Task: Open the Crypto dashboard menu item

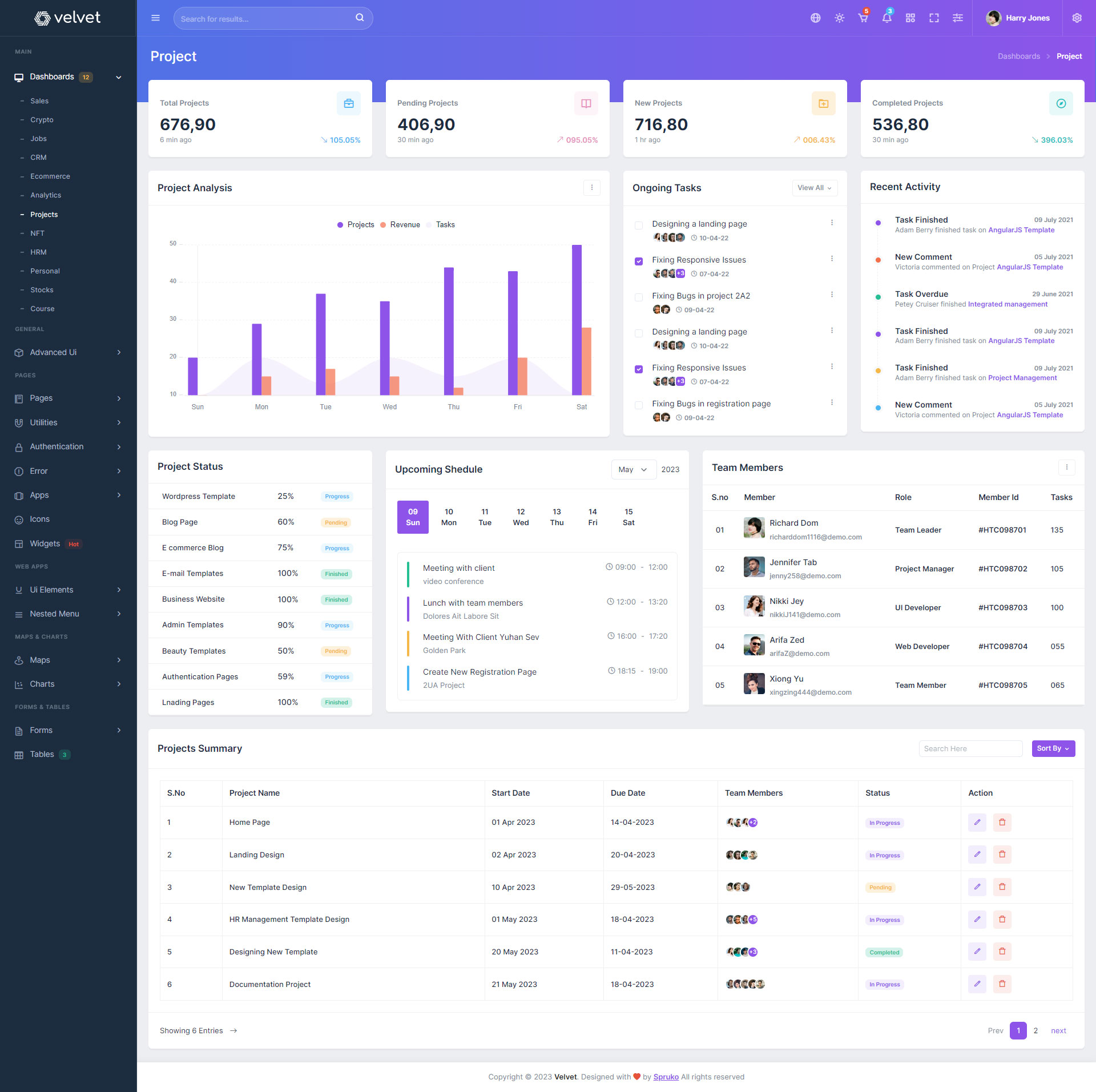Action: coord(42,120)
